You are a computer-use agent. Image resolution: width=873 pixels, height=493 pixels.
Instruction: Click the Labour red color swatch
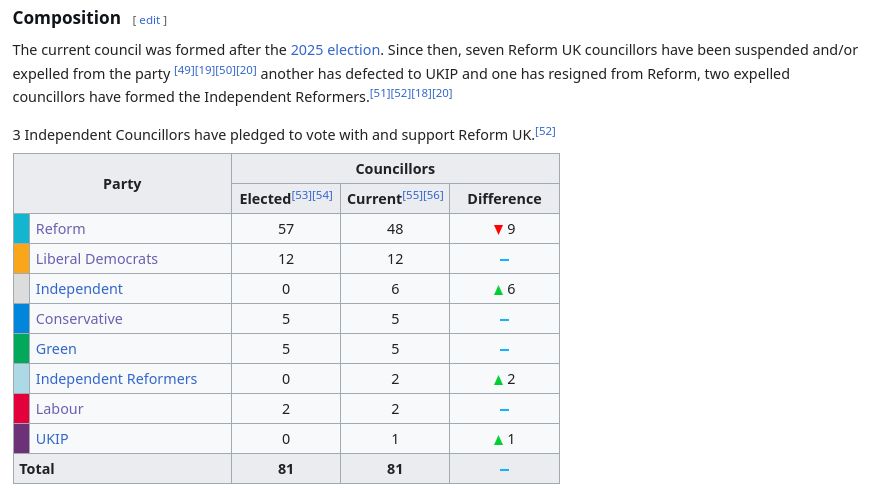(22, 409)
